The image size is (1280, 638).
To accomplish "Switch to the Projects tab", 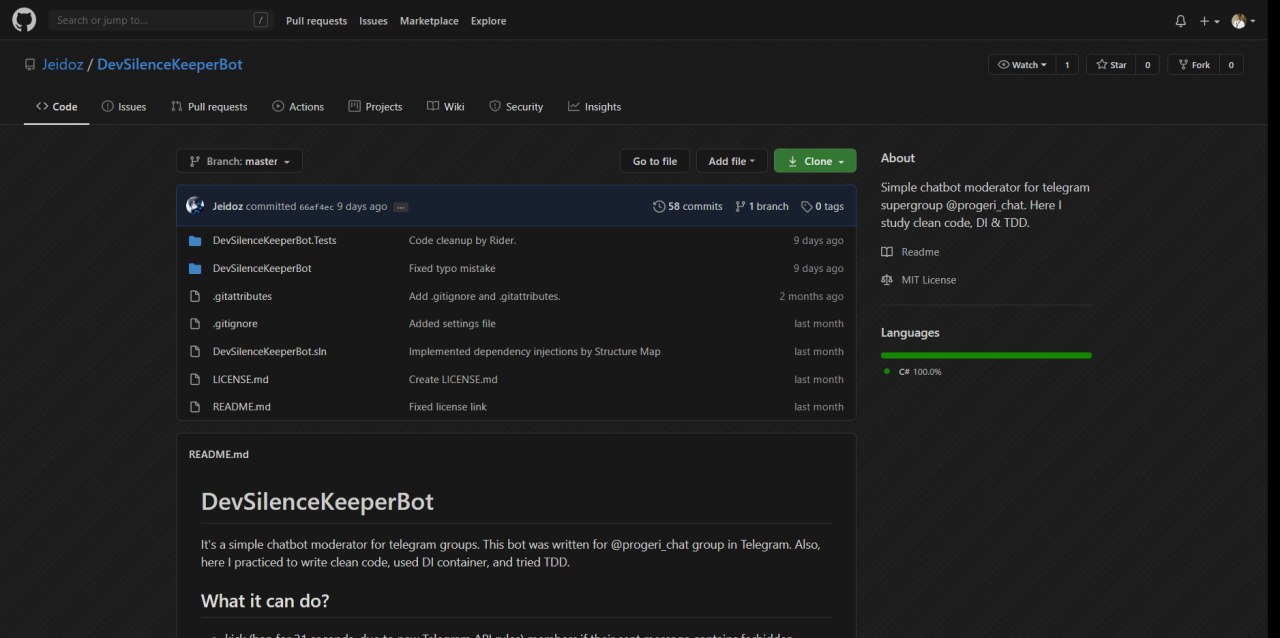I will click(x=375, y=106).
